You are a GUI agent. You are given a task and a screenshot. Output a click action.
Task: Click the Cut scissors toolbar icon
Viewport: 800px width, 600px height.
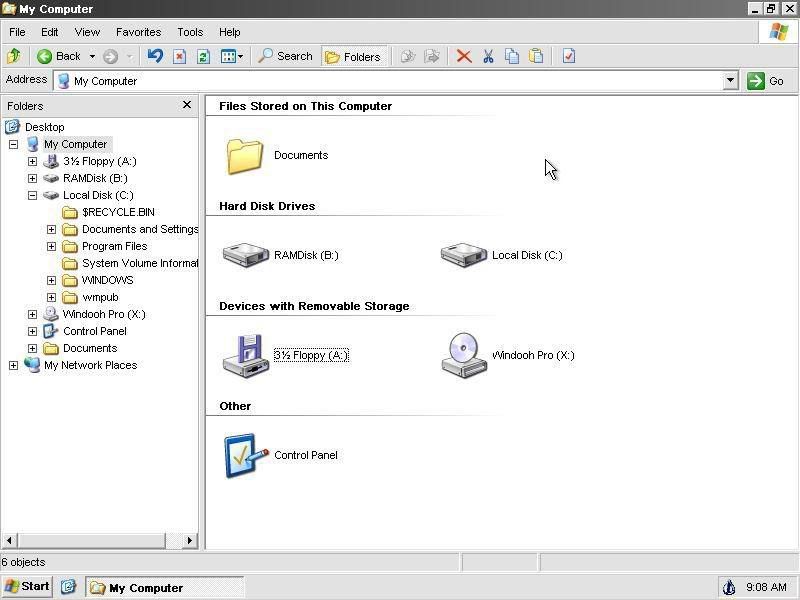[488, 56]
